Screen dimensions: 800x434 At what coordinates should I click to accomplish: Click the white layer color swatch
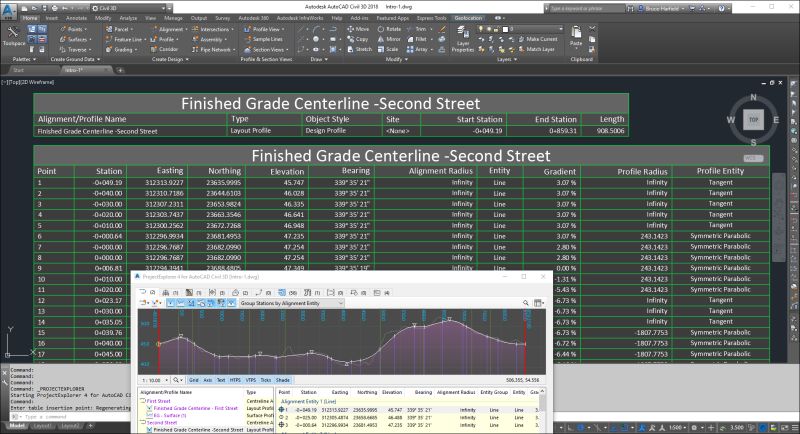point(505,29)
